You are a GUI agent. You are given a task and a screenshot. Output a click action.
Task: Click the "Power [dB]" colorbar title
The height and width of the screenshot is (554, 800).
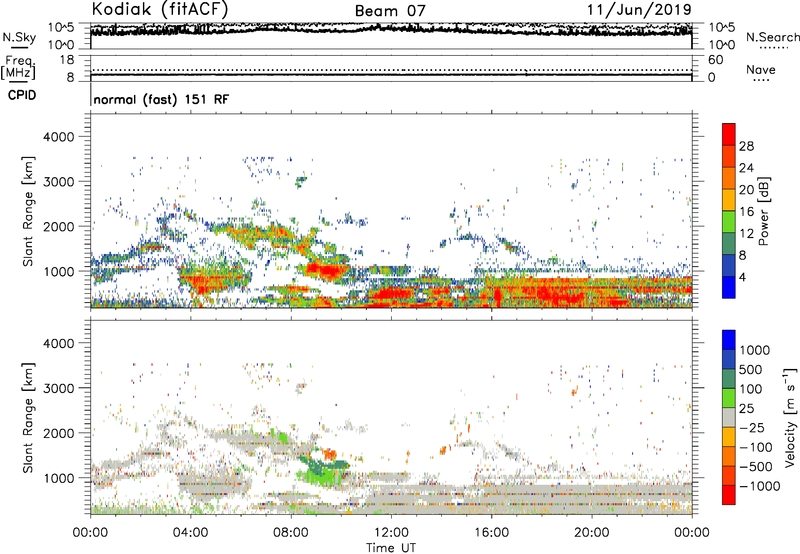pyautogui.click(x=763, y=211)
